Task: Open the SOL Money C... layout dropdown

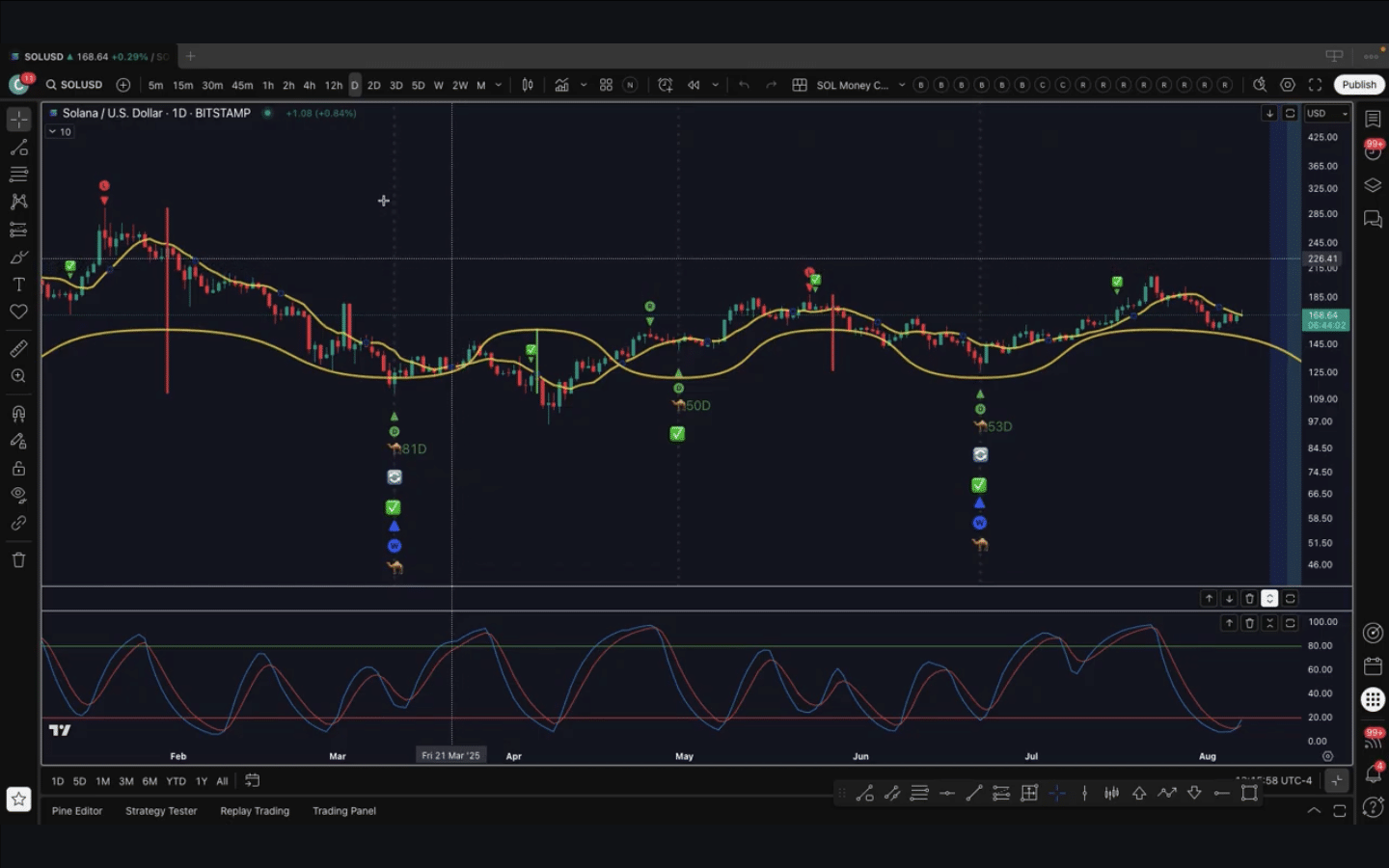Action: click(x=852, y=85)
